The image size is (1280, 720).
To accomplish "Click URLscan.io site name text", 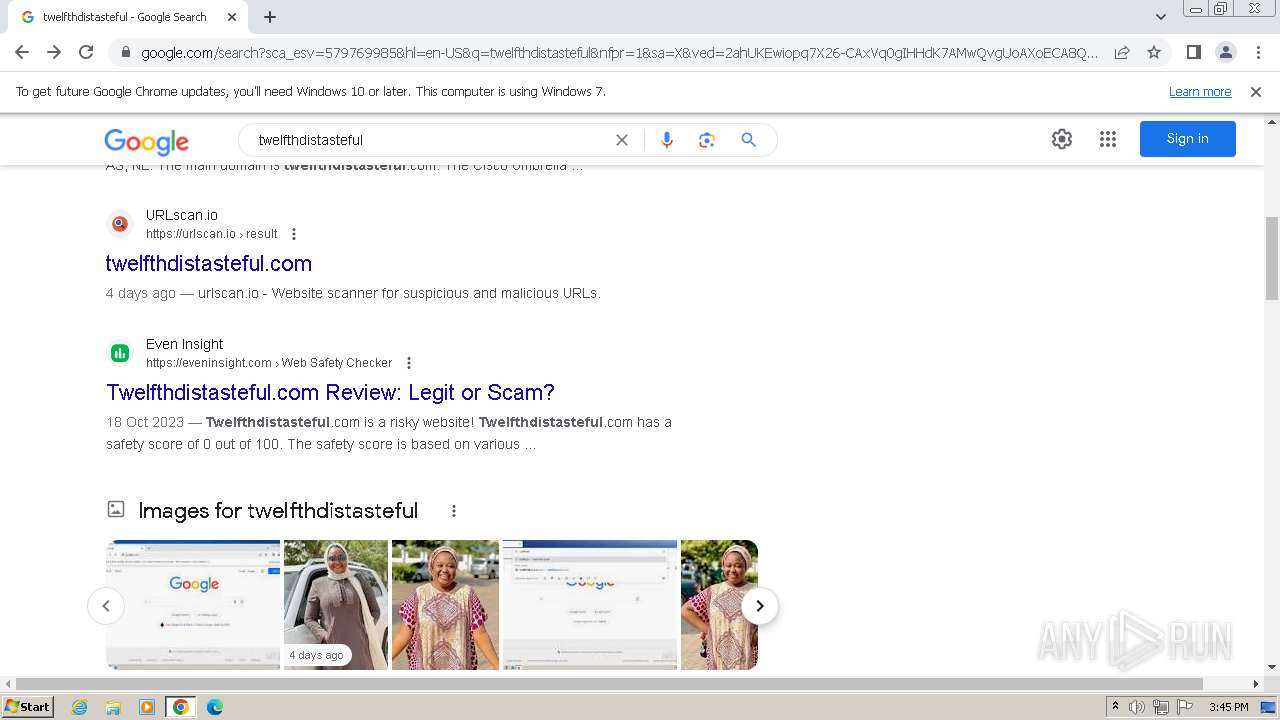I will (182, 215).
